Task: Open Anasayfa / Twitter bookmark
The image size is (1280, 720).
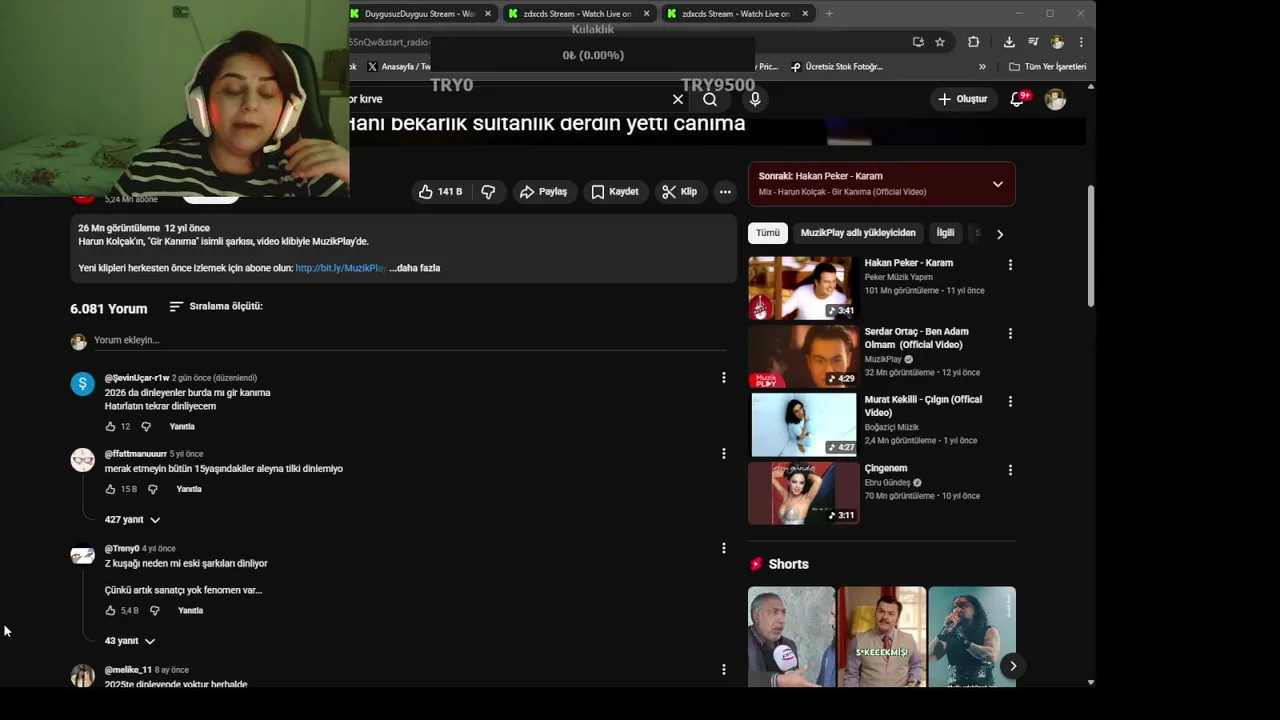Action: coord(398,67)
